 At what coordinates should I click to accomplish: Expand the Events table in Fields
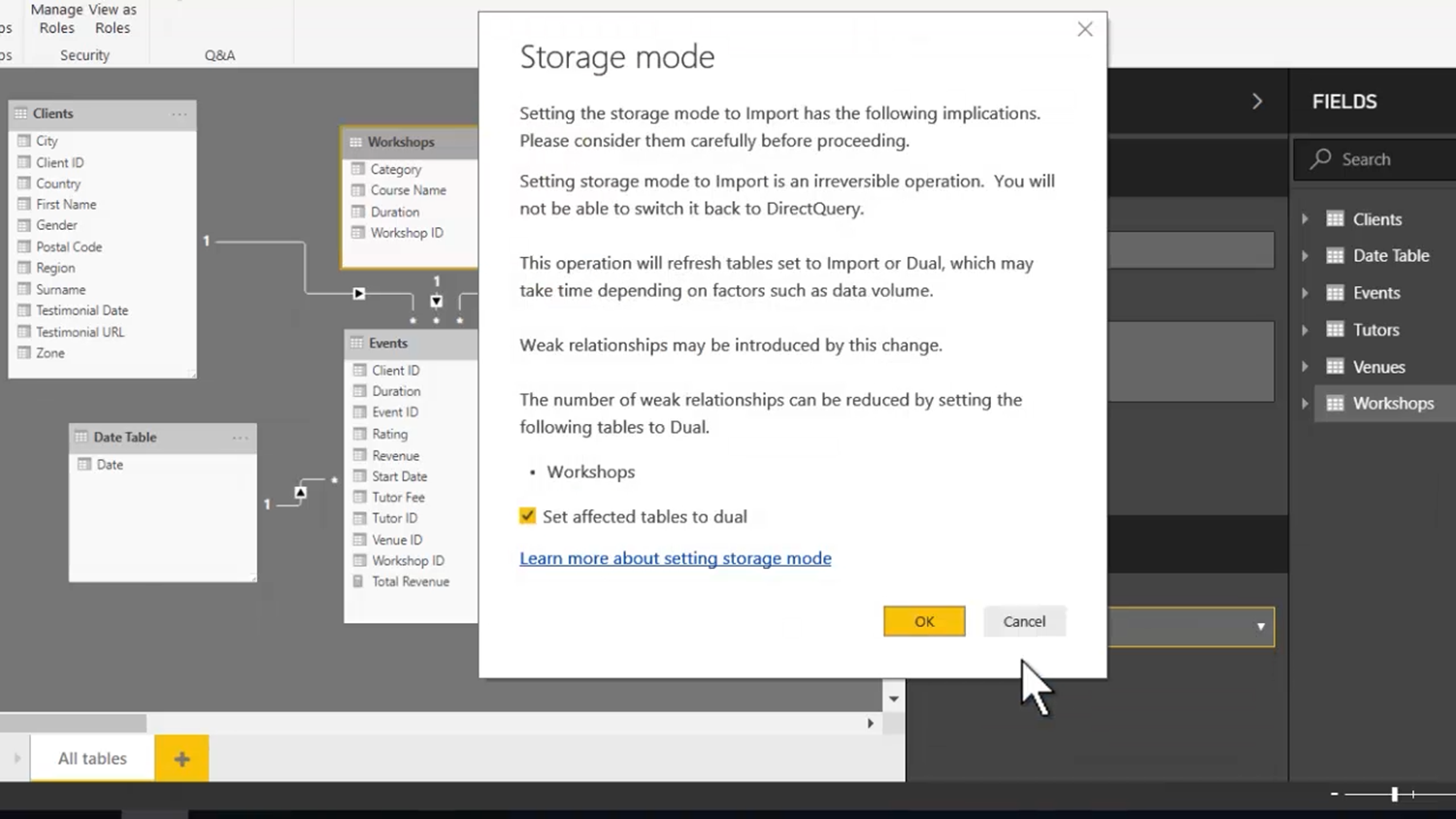[1306, 293]
